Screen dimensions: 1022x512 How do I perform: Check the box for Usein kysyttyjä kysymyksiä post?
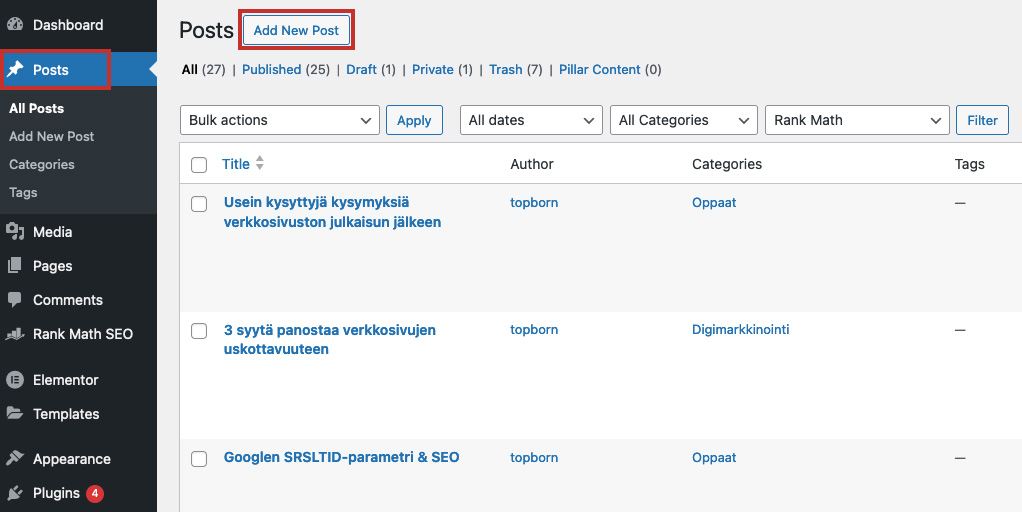coord(199,204)
